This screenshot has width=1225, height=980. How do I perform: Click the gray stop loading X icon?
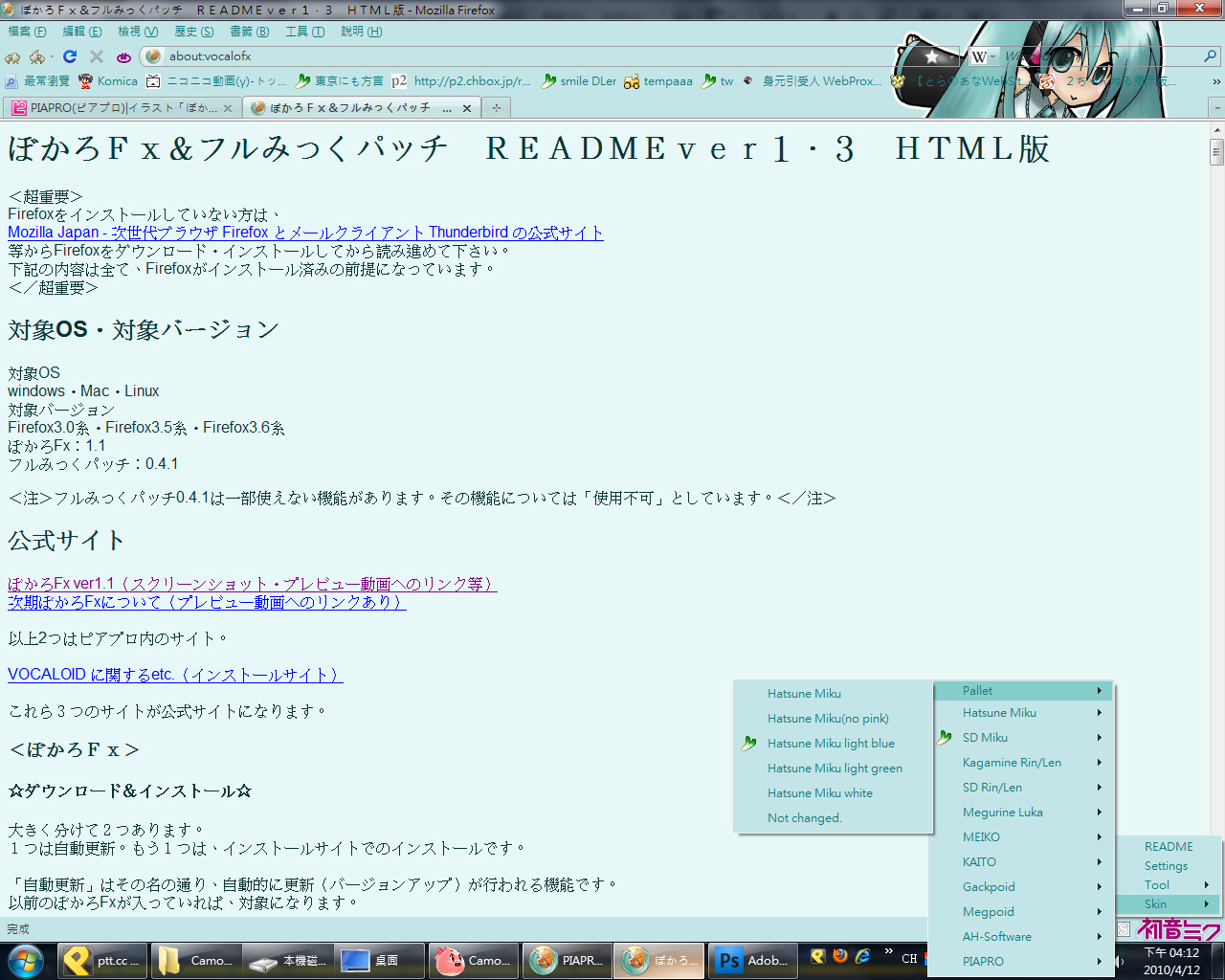96,56
